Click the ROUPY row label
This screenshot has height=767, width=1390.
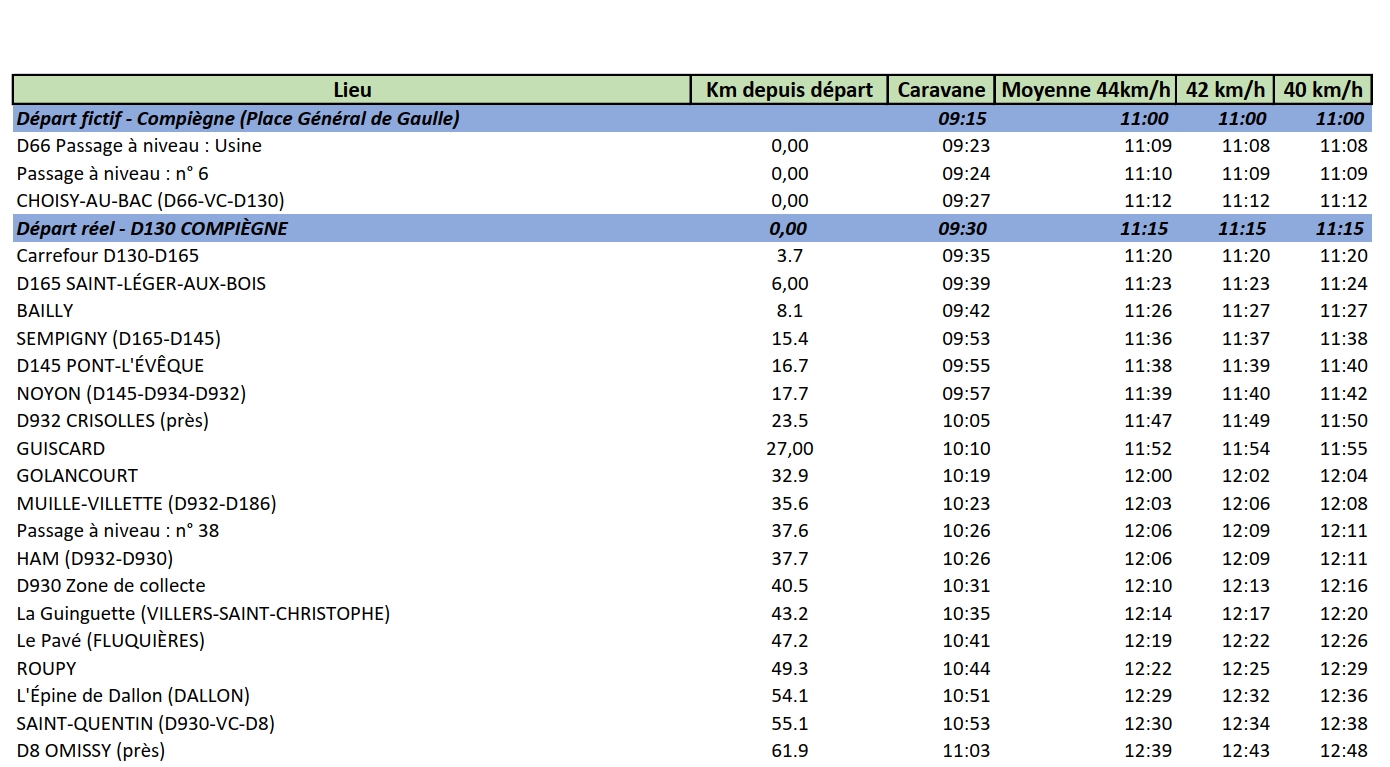[46, 668]
